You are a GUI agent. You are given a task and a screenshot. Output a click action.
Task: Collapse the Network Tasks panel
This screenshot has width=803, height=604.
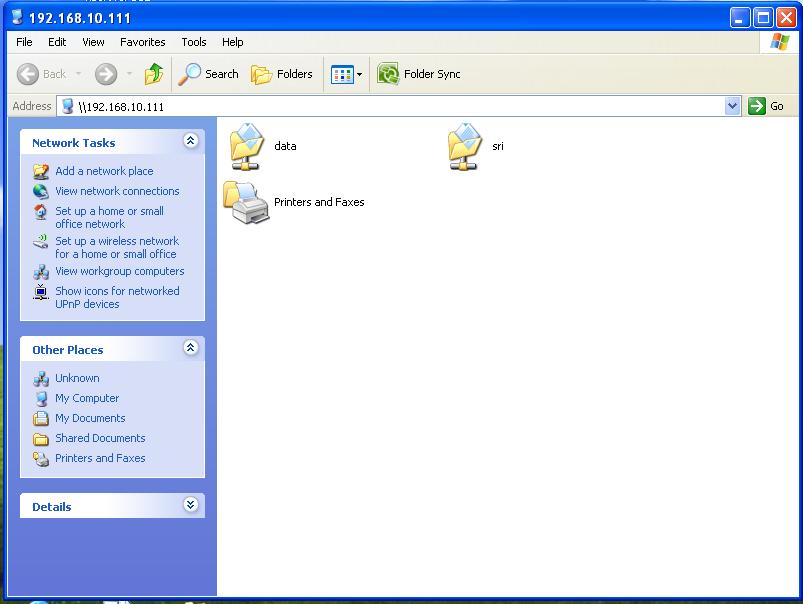pos(191,140)
